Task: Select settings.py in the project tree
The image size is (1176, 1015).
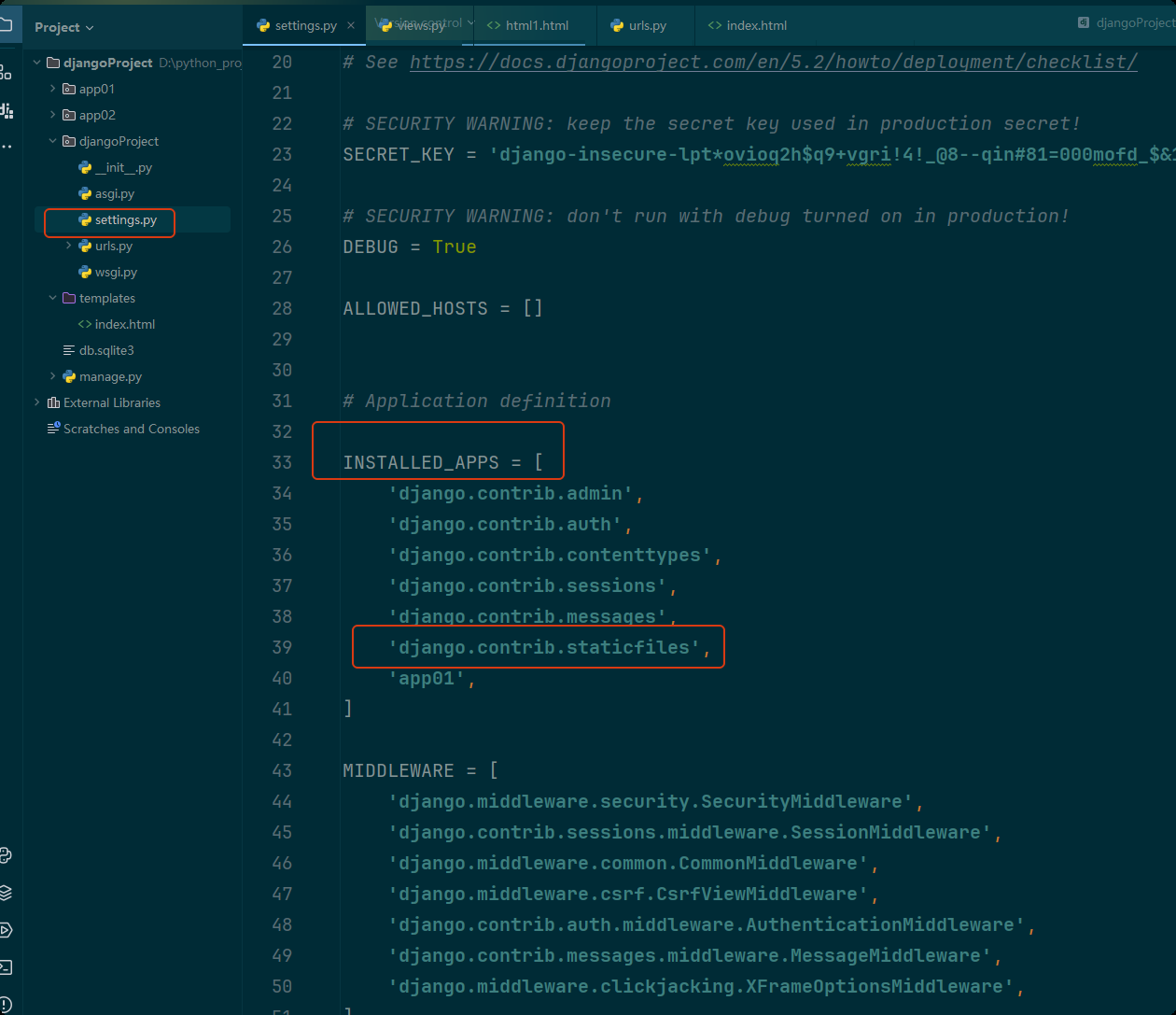Action: coord(125,219)
